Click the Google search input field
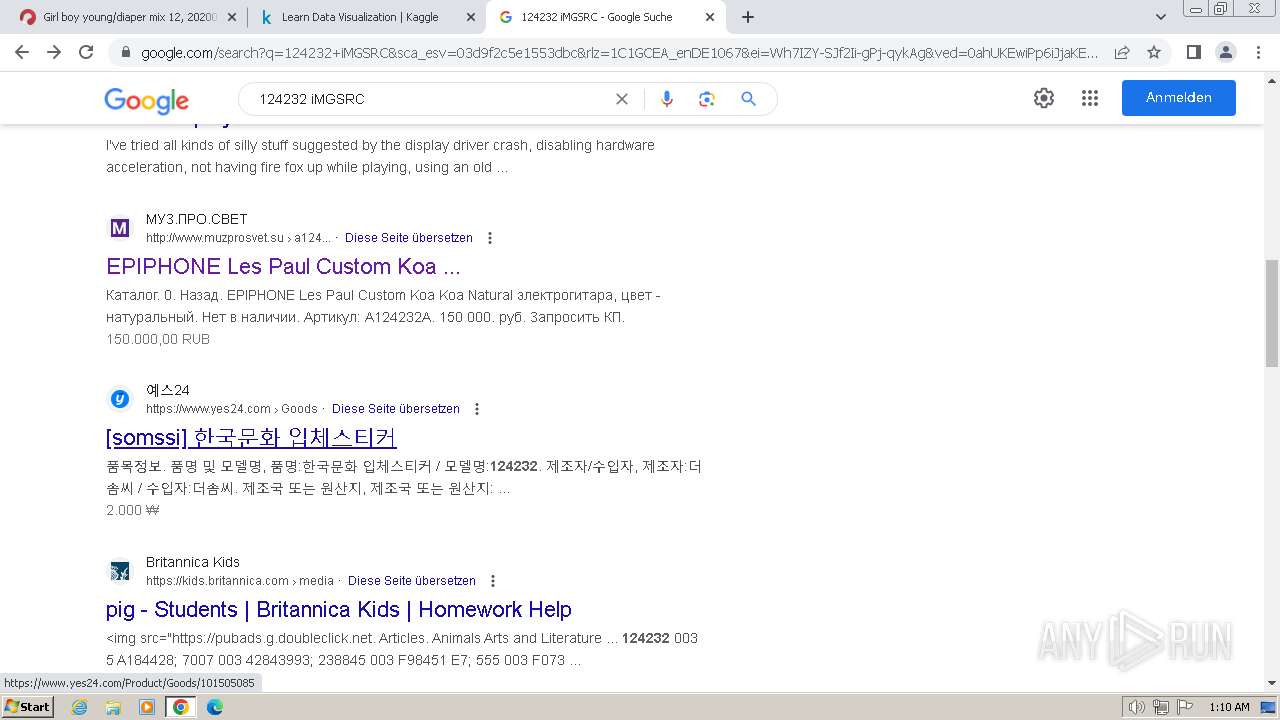The height and width of the screenshot is (720, 1280). coord(430,99)
